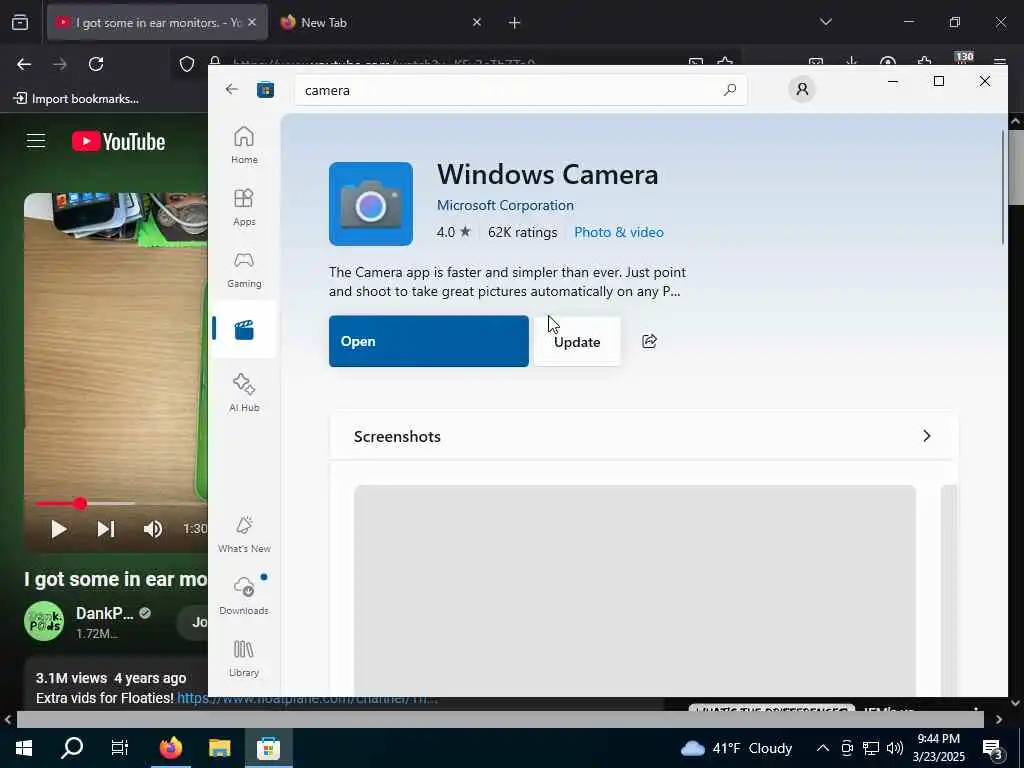Open File Explorer from taskbar
The height and width of the screenshot is (768, 1024).
219,748
